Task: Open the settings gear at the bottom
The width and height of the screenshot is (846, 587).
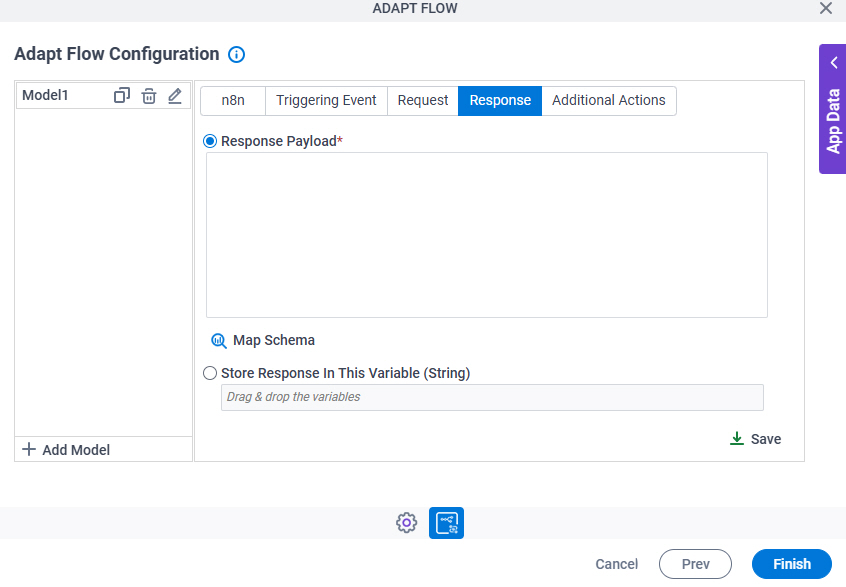Action: tap(406, 523)
